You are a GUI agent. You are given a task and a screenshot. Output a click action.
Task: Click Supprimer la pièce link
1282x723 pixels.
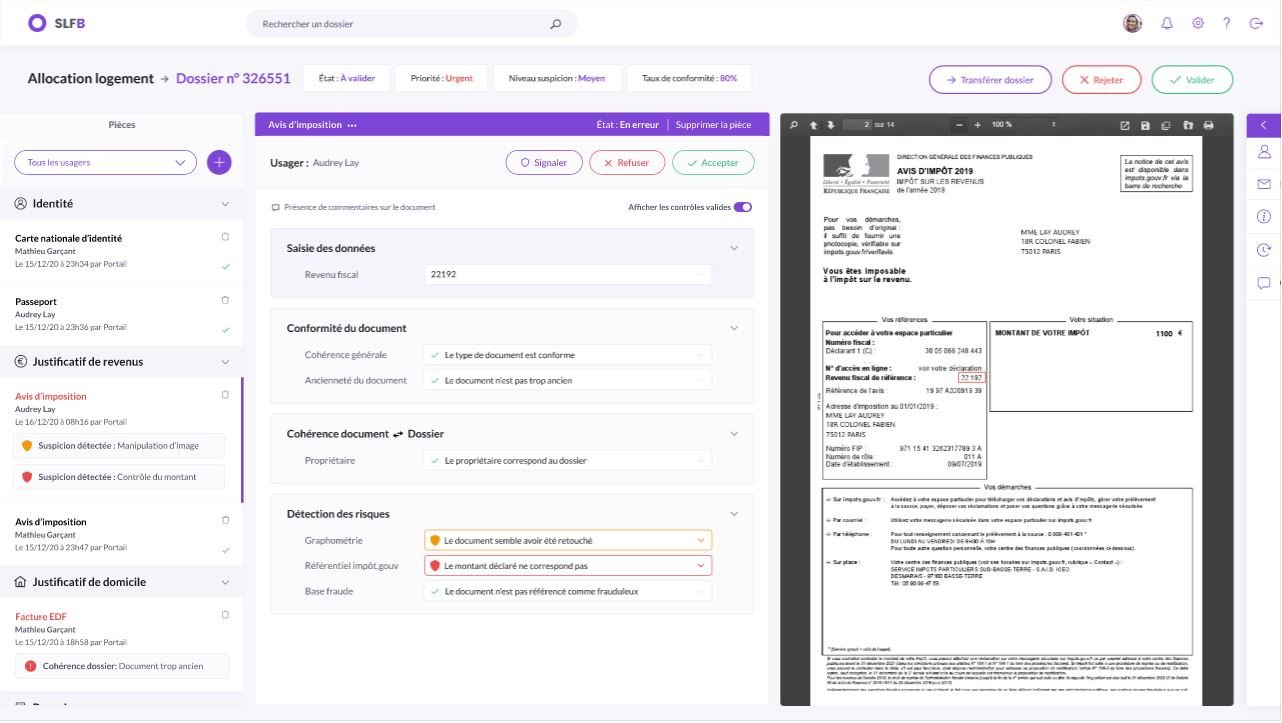pyautogui.click(x=713, y=125)
